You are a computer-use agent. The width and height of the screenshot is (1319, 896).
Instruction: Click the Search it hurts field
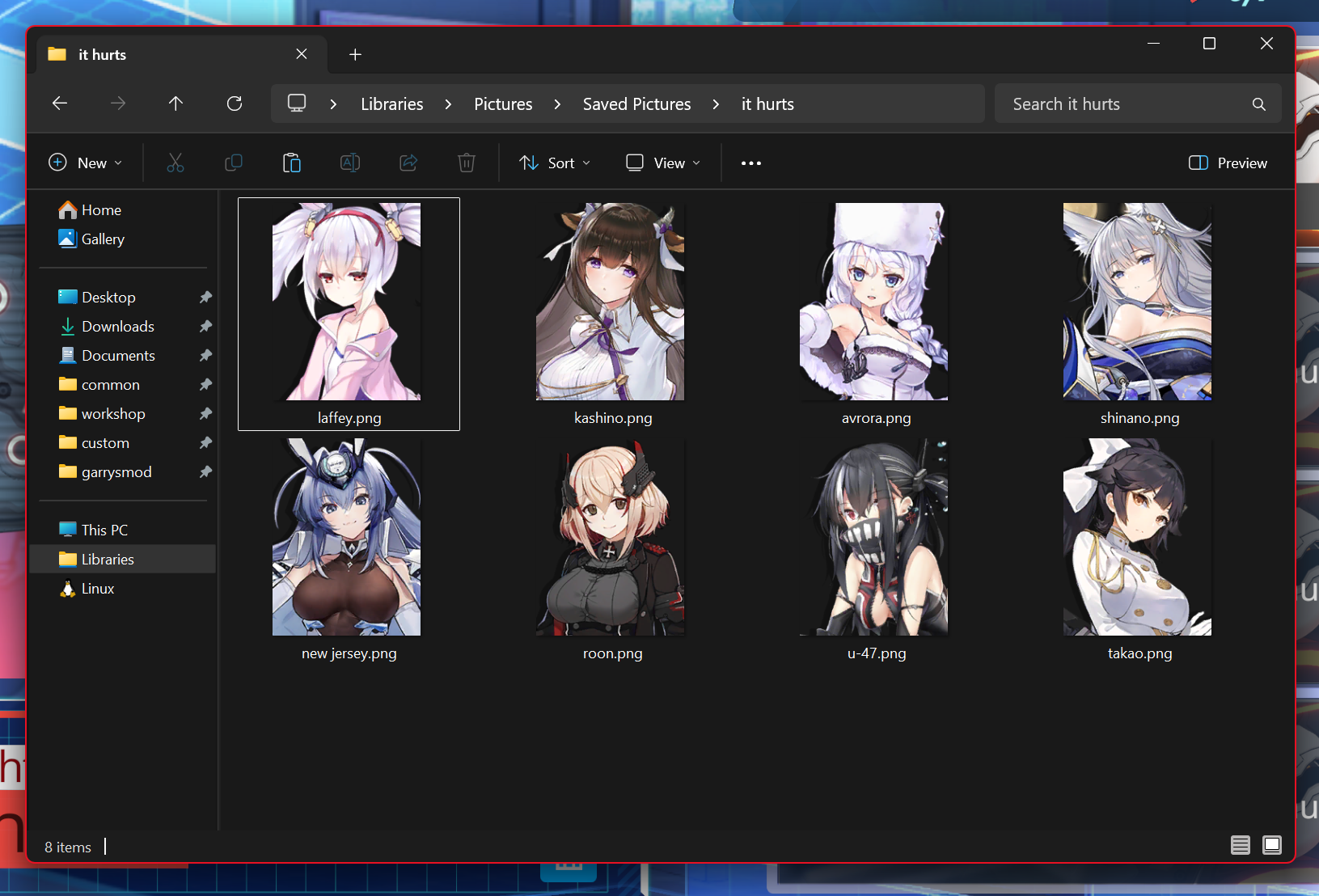click(1138, 104)
